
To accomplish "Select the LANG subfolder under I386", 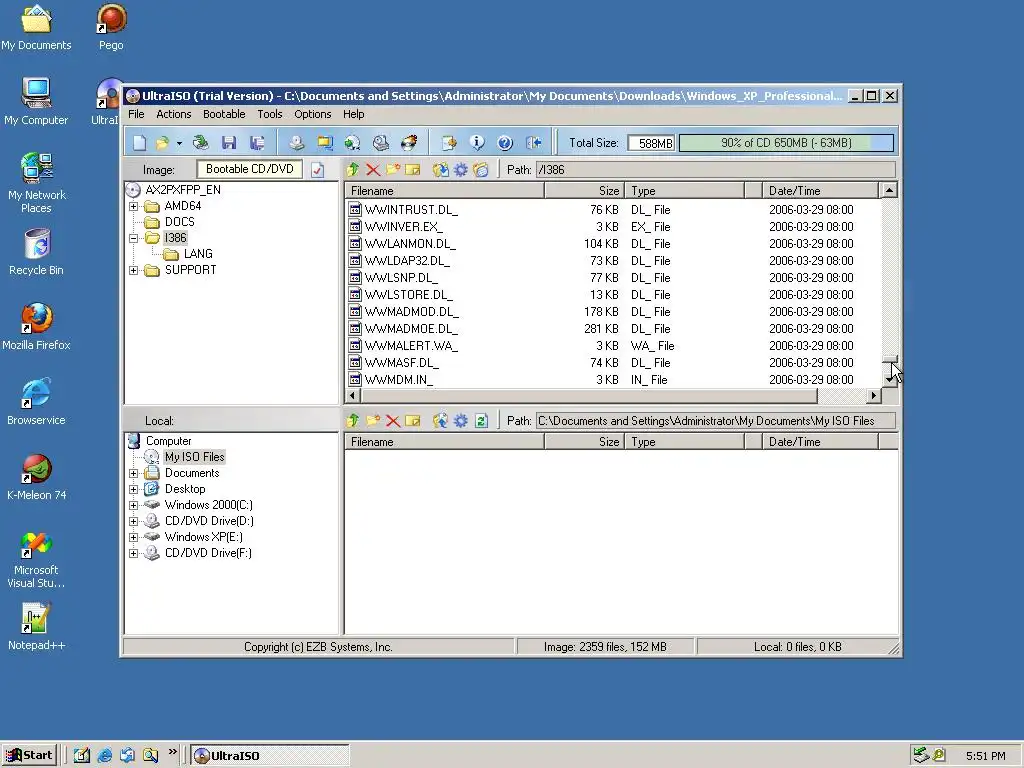I will (x=198, y=254).
